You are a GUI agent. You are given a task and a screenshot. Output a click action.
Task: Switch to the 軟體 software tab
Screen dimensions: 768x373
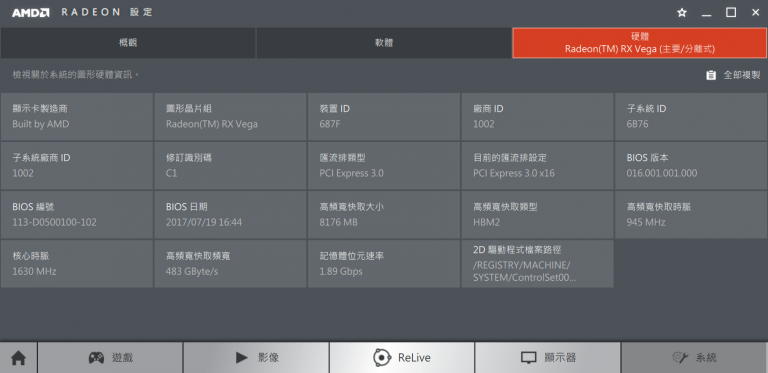pyautogui.click(x=384, y=43)
